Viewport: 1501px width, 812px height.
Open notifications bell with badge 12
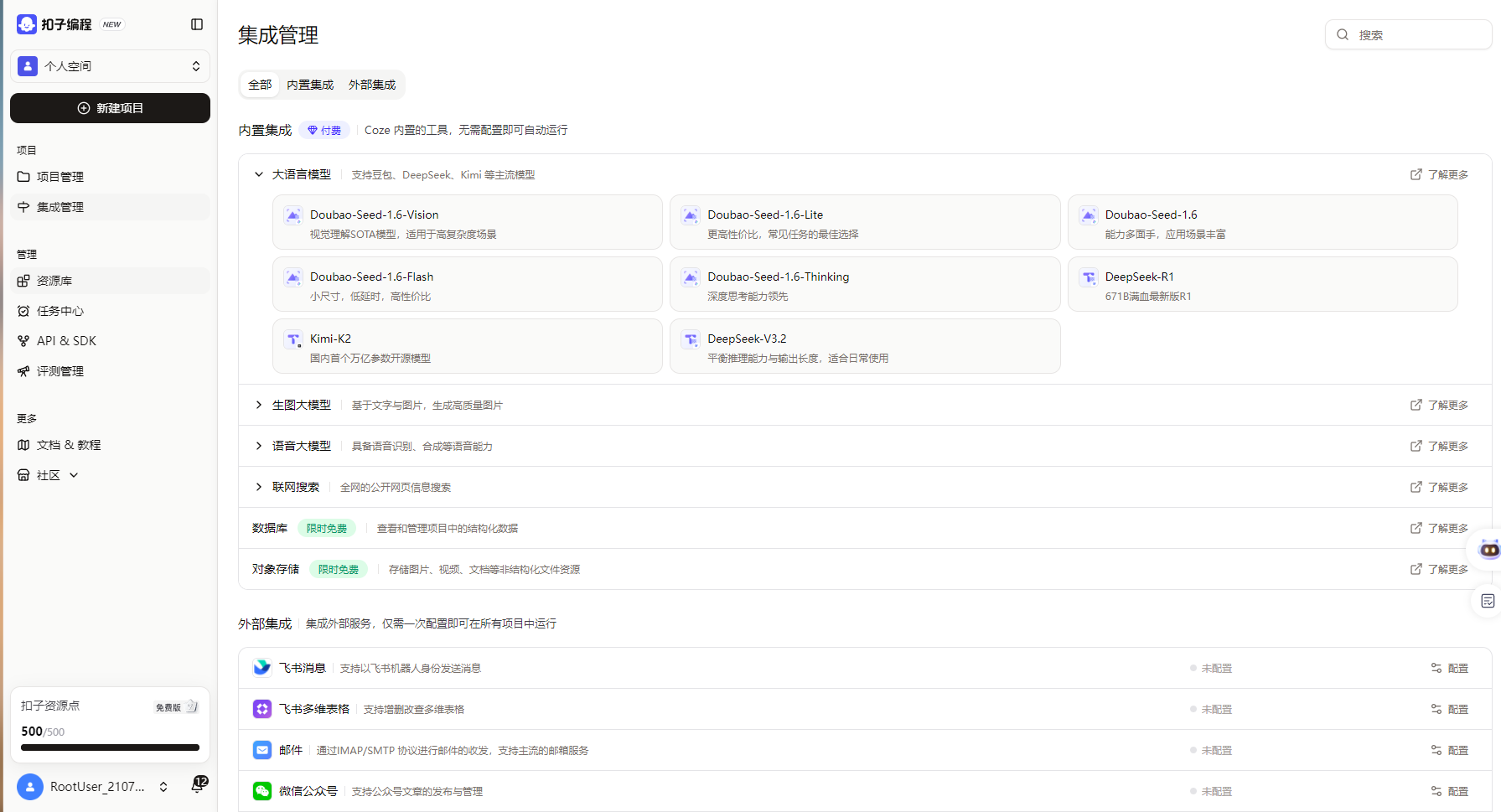tap(199, 784)
